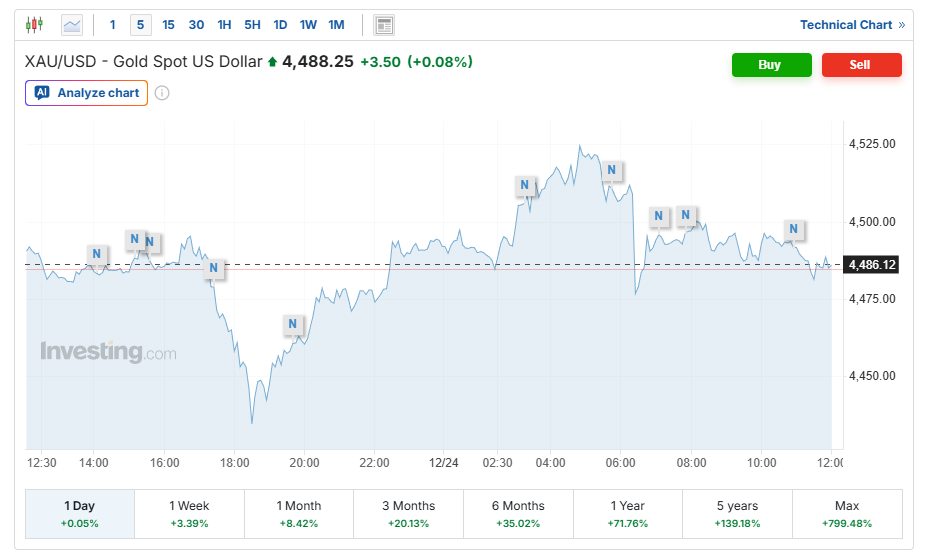This screenshot has width=926, height=560.
Task: Open the 1 Week range tab
Action: click(x=189, y=514)
